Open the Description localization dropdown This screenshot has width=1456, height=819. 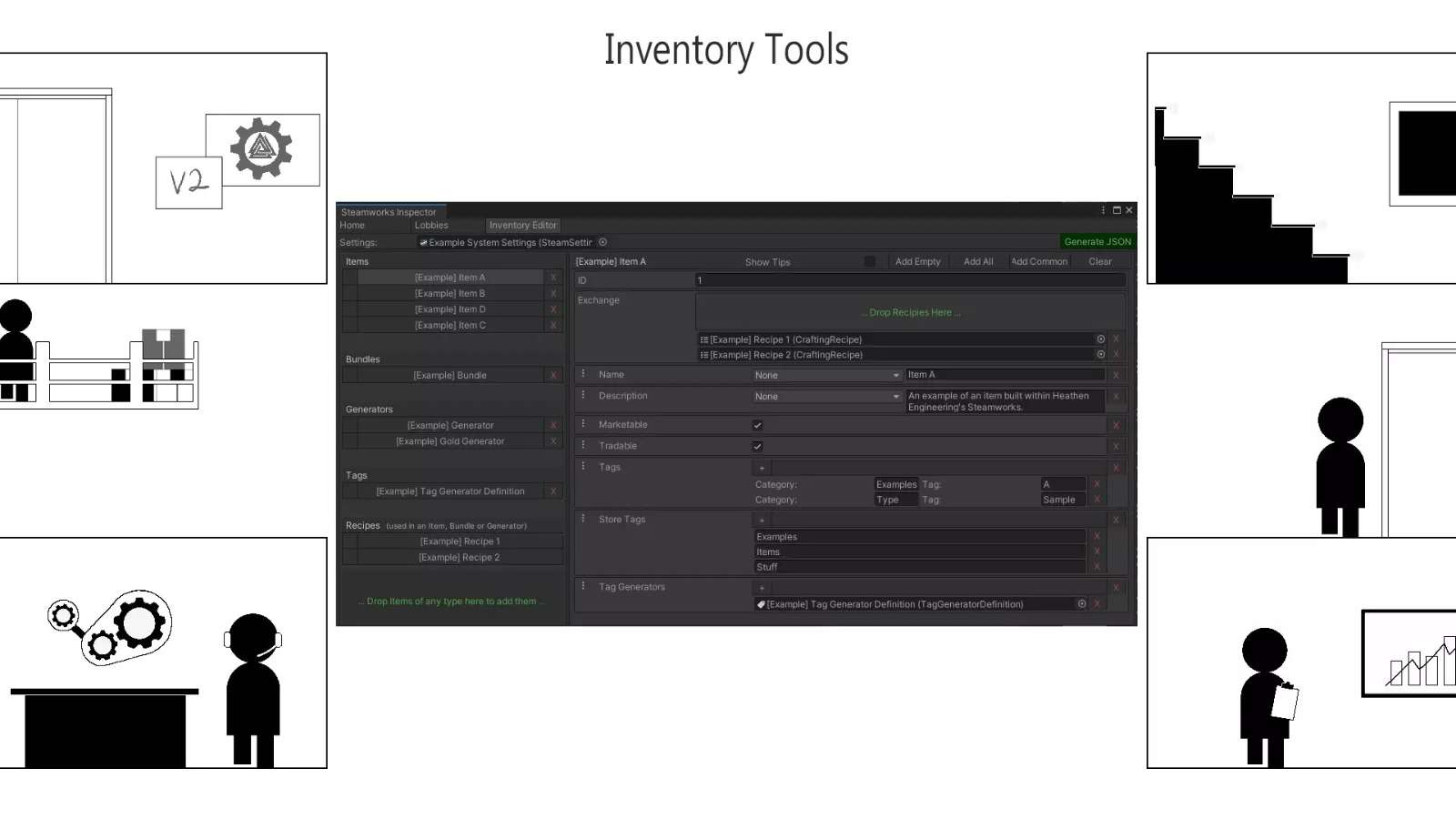point(827,397)
